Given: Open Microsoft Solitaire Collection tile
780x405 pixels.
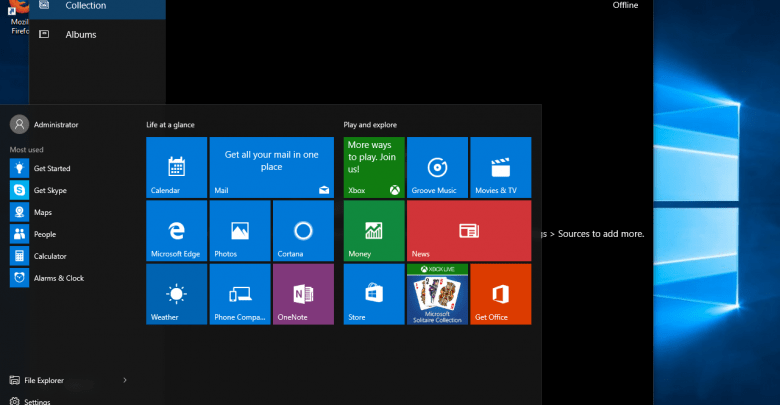Looking at the screenshot, I should coord(437,294).
